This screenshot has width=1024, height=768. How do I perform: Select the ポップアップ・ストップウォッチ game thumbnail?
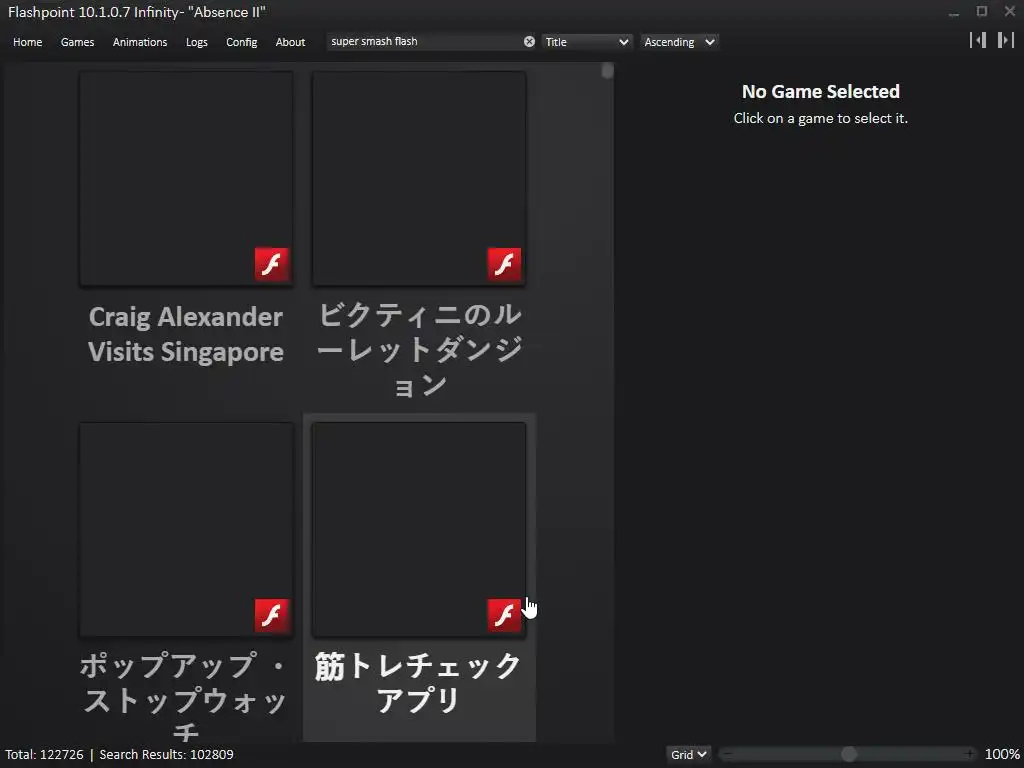pyautogui.click(x=186, y=530)
